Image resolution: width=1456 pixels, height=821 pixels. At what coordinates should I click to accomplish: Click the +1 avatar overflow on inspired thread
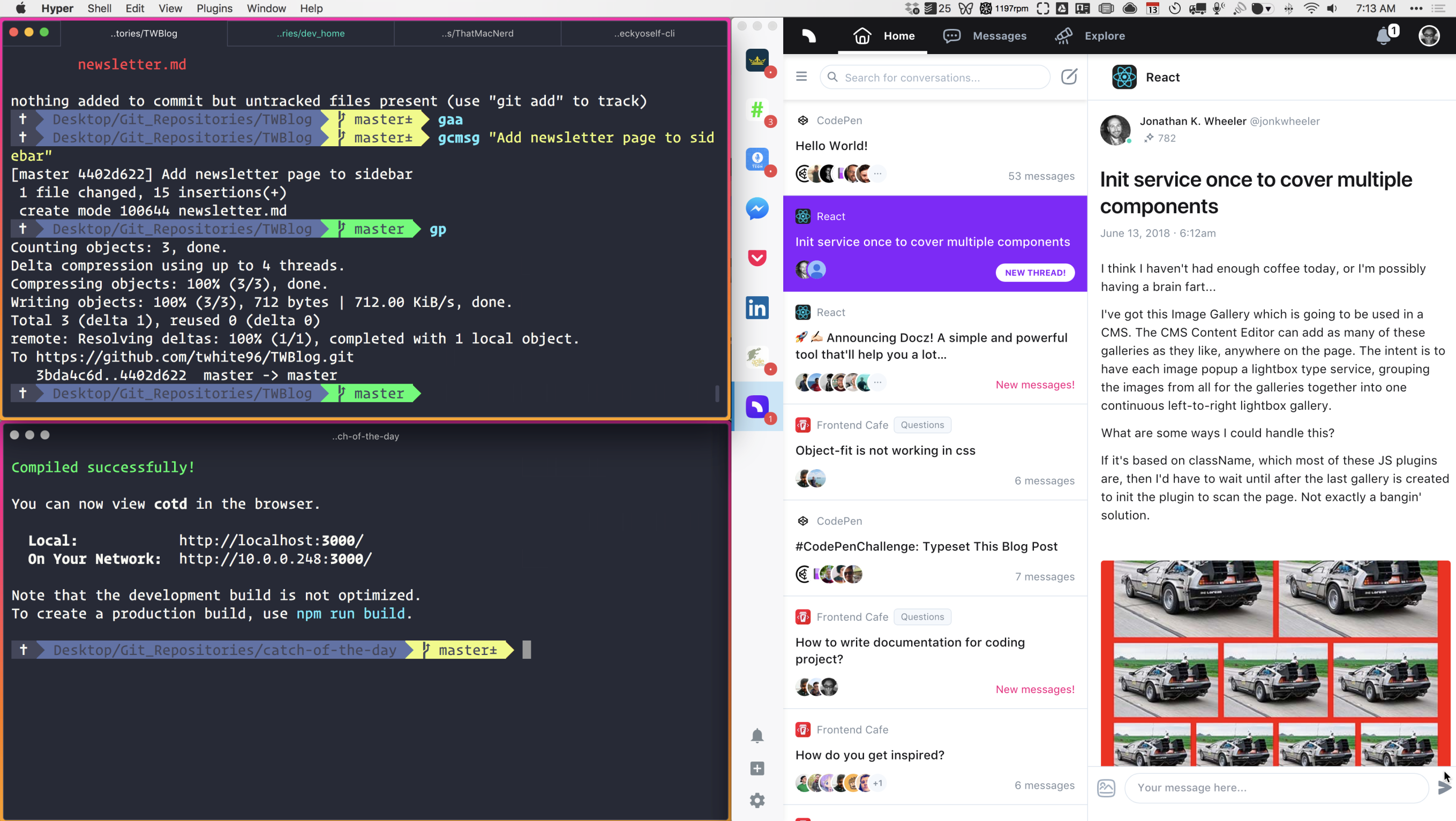click(x=878, y=783)
